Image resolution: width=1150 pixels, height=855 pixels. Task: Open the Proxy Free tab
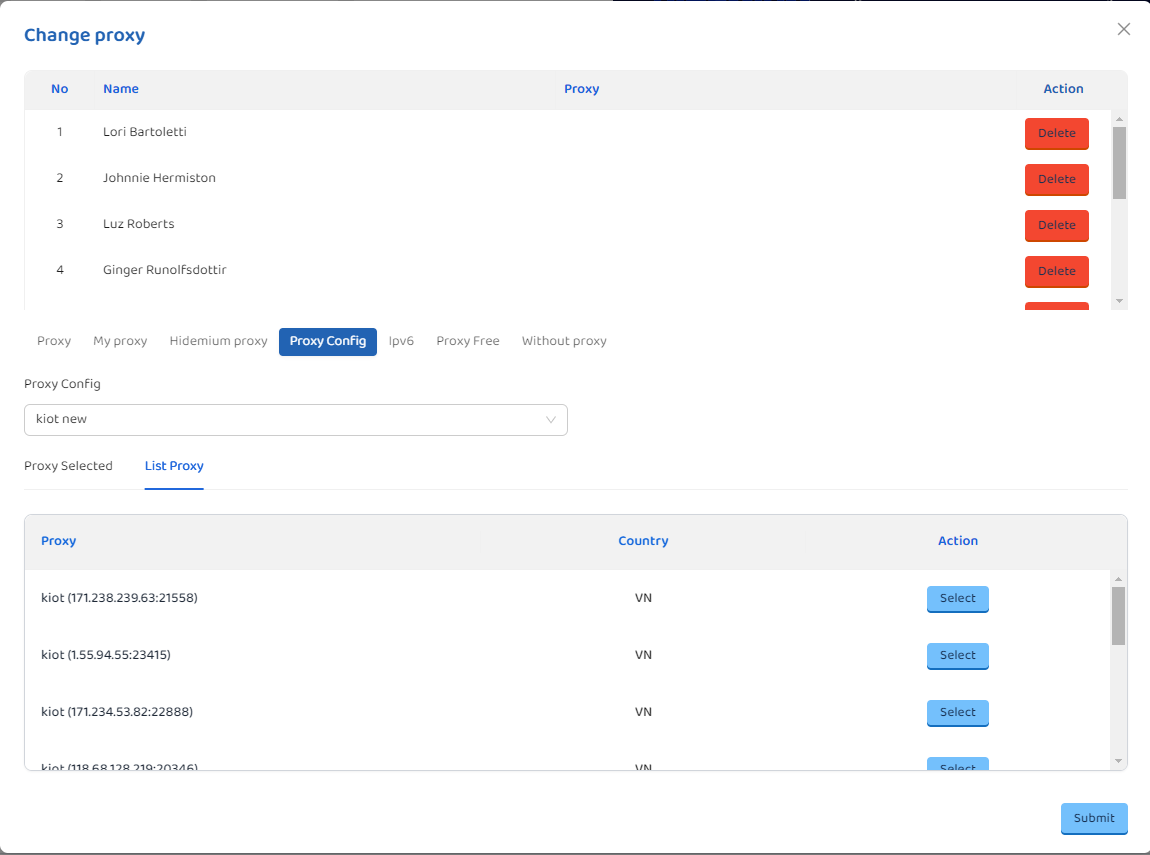[x=467, y=341]
